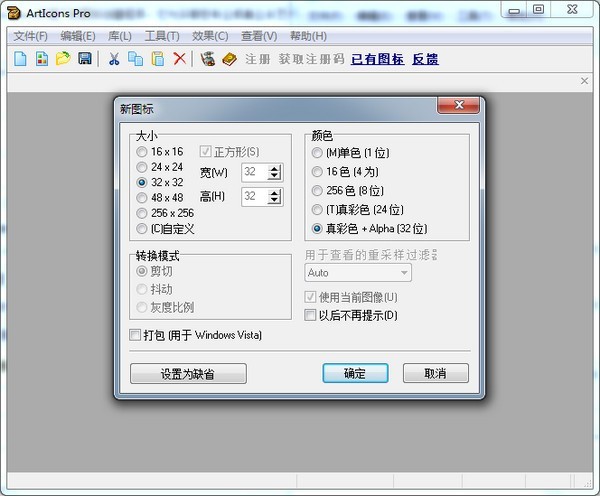The image size is (600, 496).
Task: Select the 剪切 conversion mode
Action: pyautogui.click(x=154, y=271)
